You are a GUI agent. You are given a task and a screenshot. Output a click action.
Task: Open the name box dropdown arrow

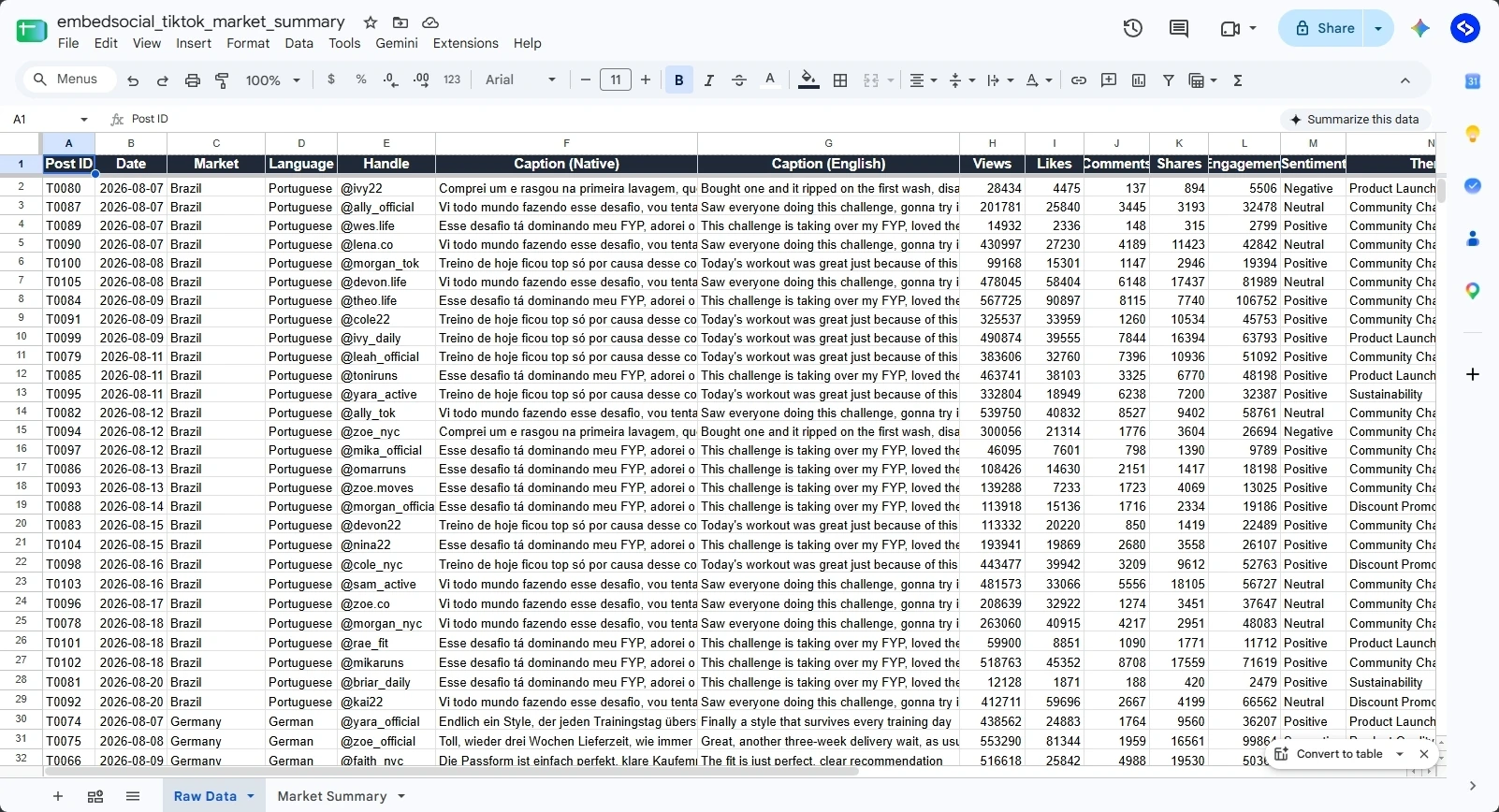tap(84, 119)
